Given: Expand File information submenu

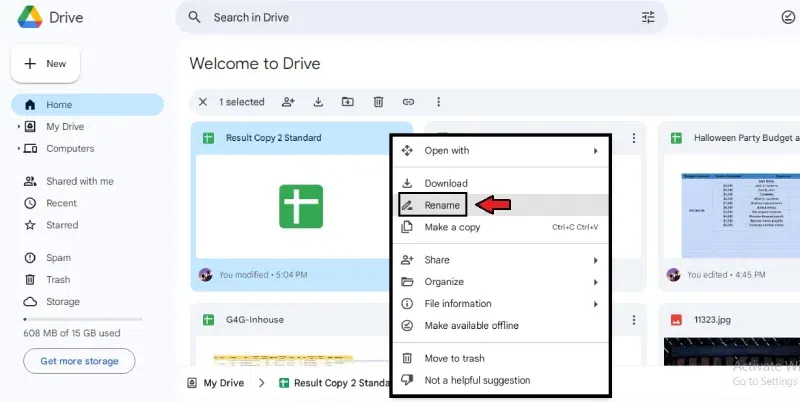Looking at the screenshot, I should pos(501,304).
